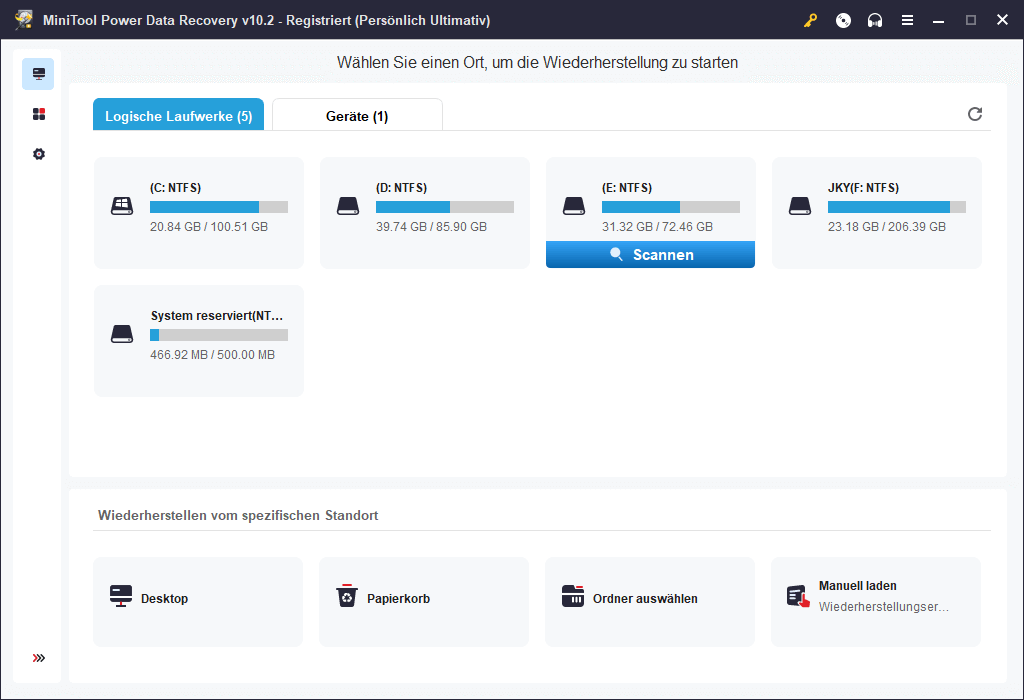Viewport: 1024px width, 700px height.
Task: Click the System reserviert drive icon
Action: tap(122, 334)
